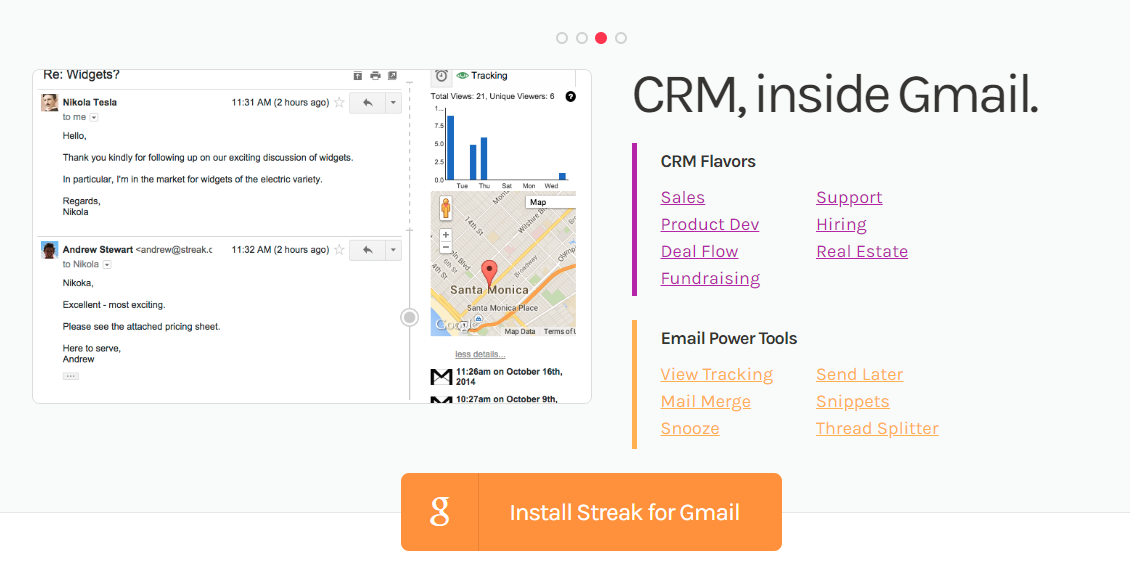
Task: Click Andrew Stewart's avatar photo
Action: pos(49,250)
